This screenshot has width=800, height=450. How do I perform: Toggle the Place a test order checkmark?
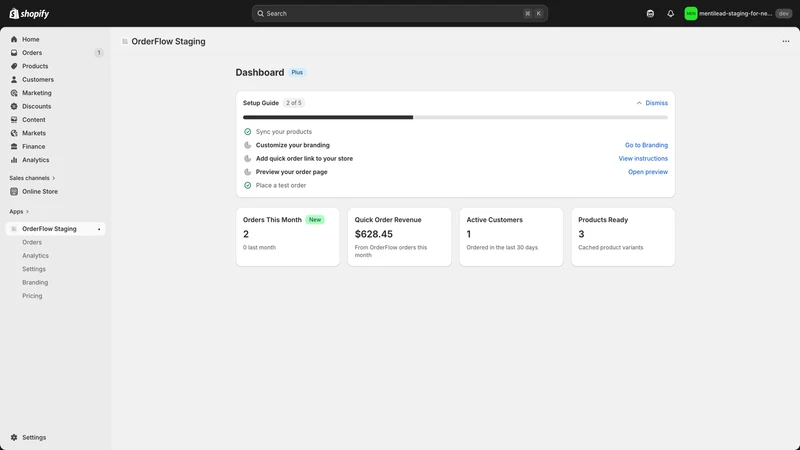(x=247, y=185)
